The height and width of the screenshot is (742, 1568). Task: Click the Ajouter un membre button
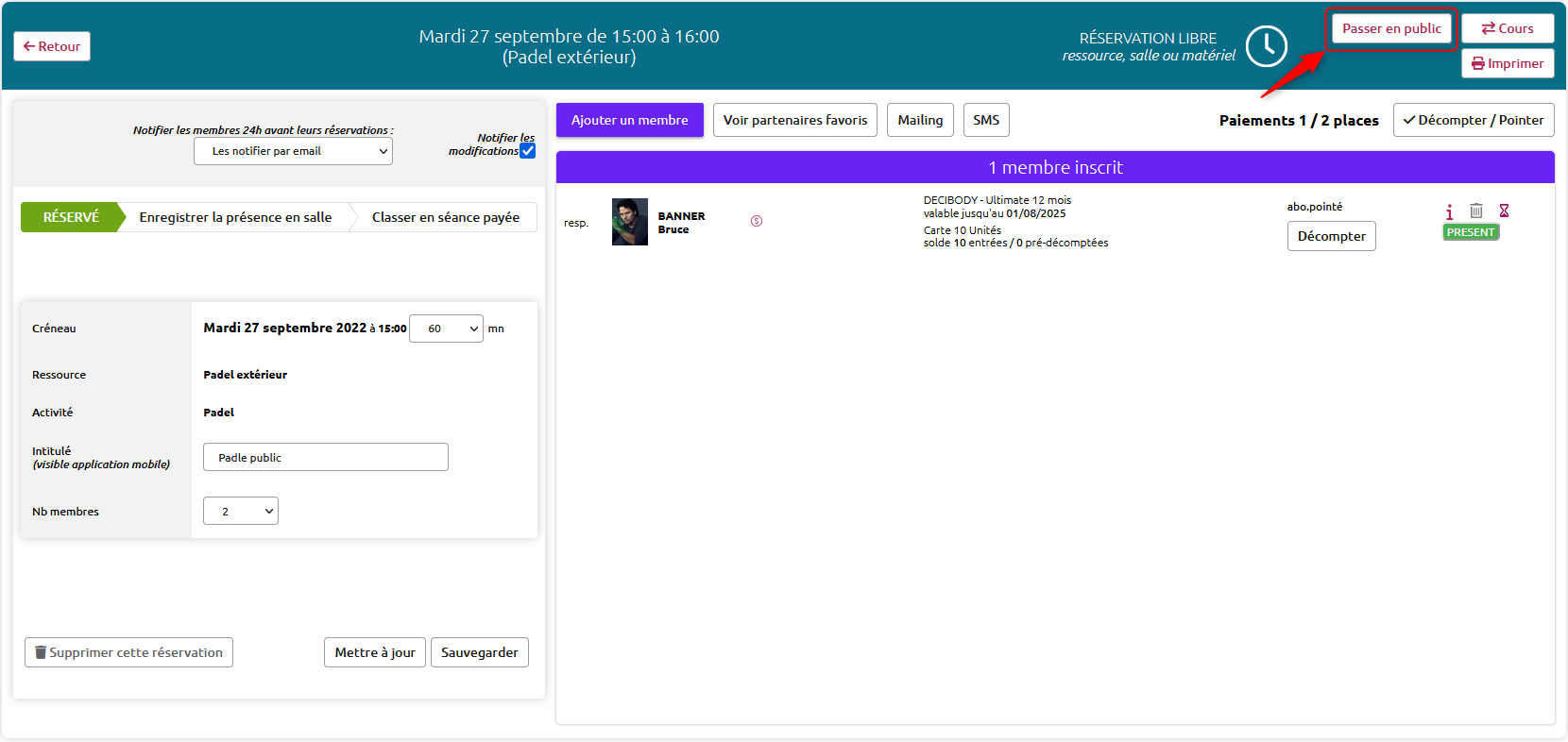pyautogui.click(x=630, y=120)
